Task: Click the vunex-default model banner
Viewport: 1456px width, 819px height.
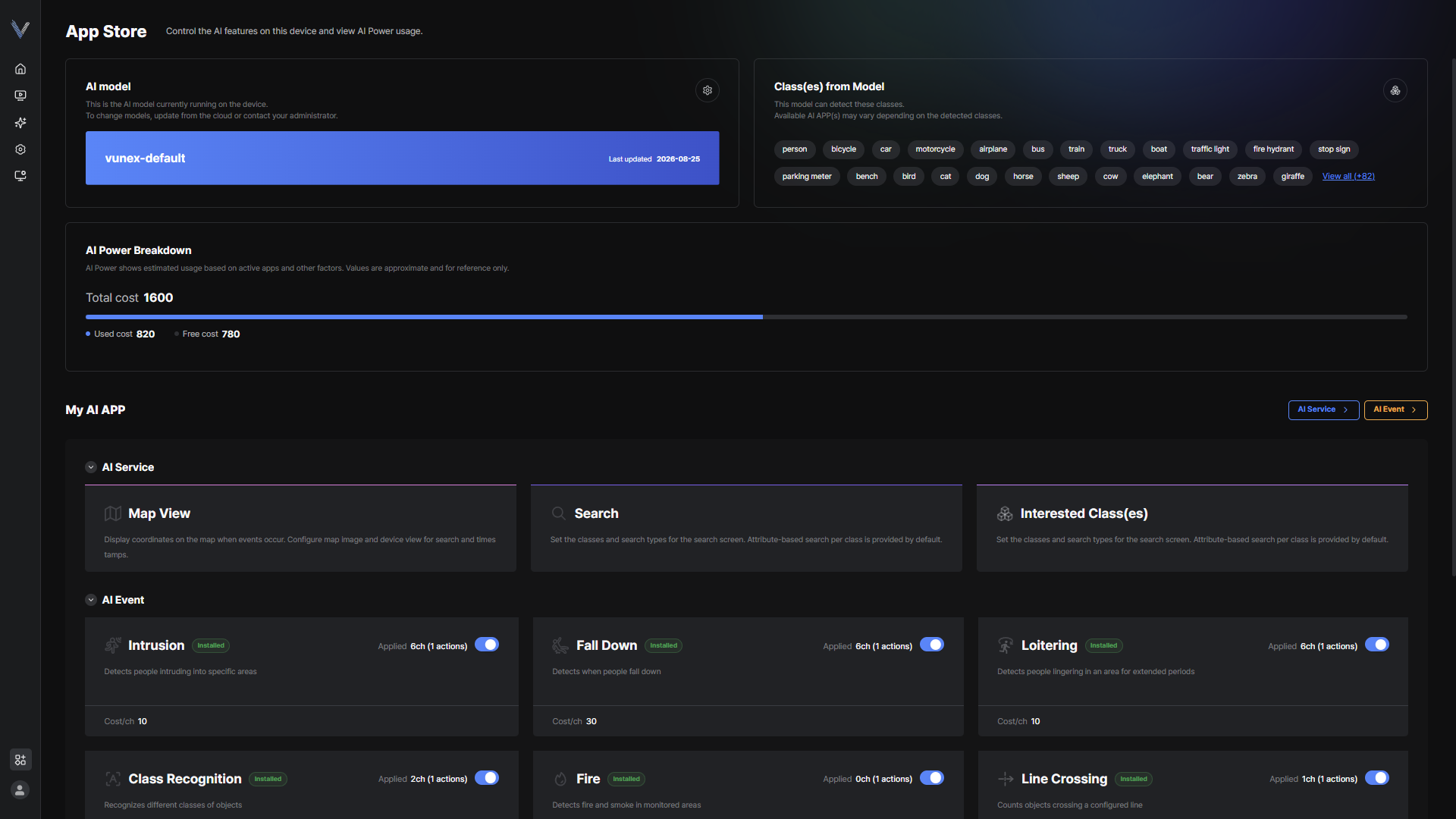Action: coord(402,158)
